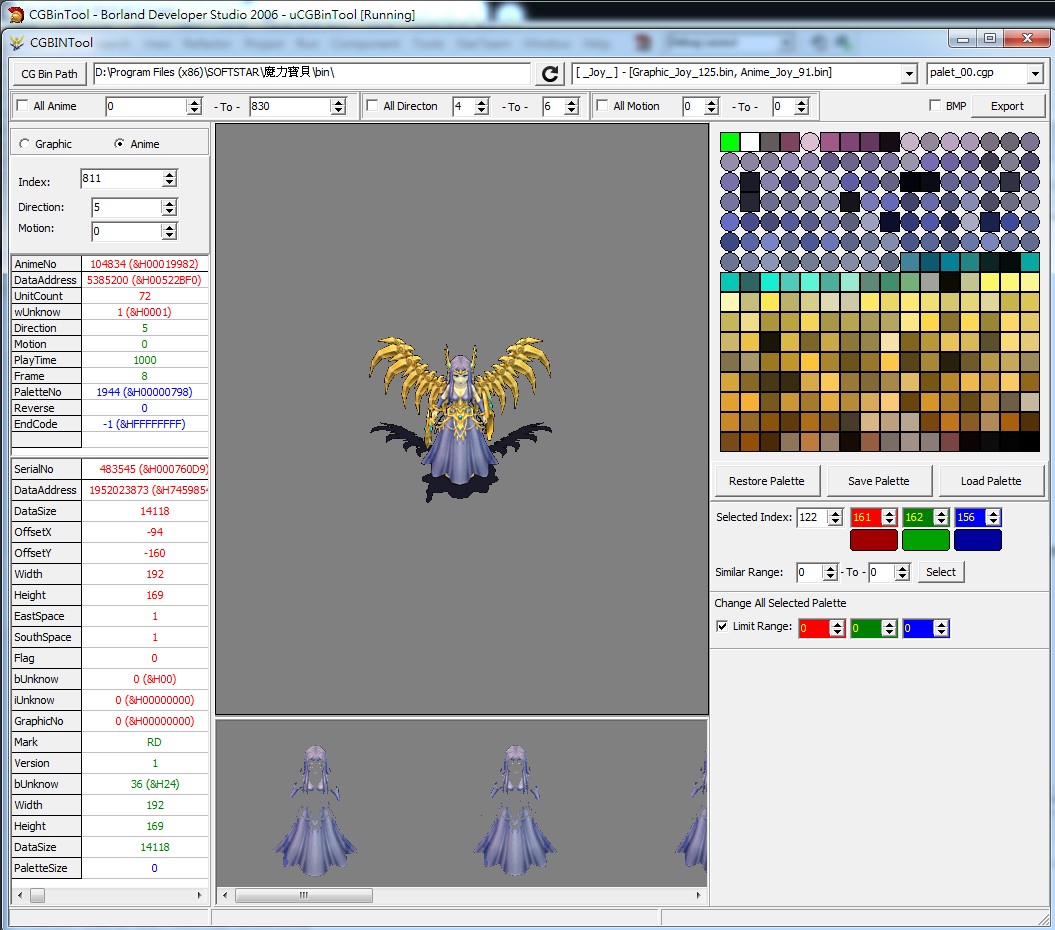Click the Export button

[x=1007, y=106]
